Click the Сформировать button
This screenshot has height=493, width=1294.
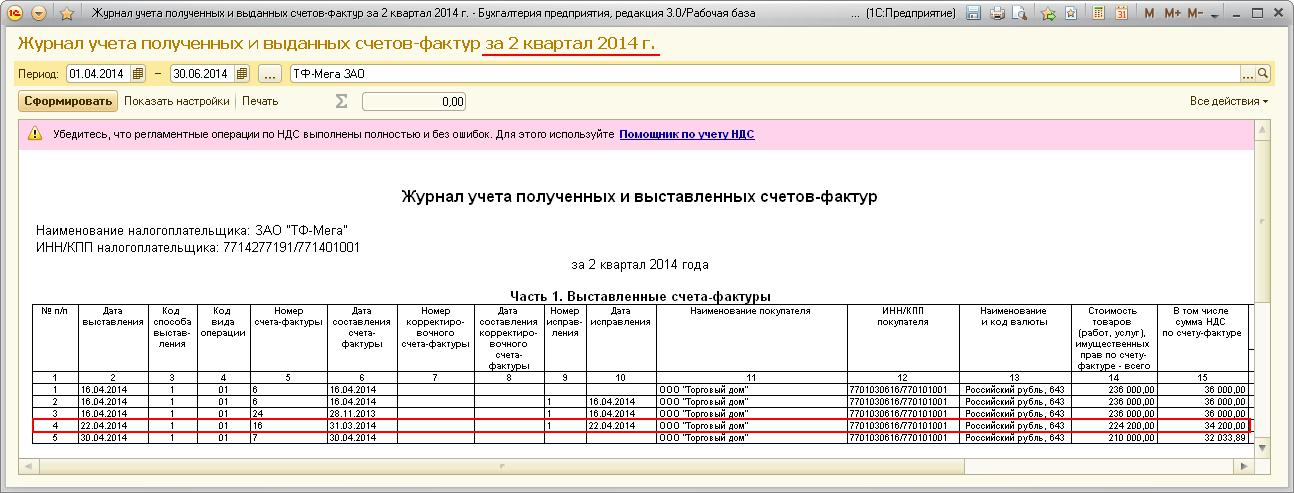69,101
